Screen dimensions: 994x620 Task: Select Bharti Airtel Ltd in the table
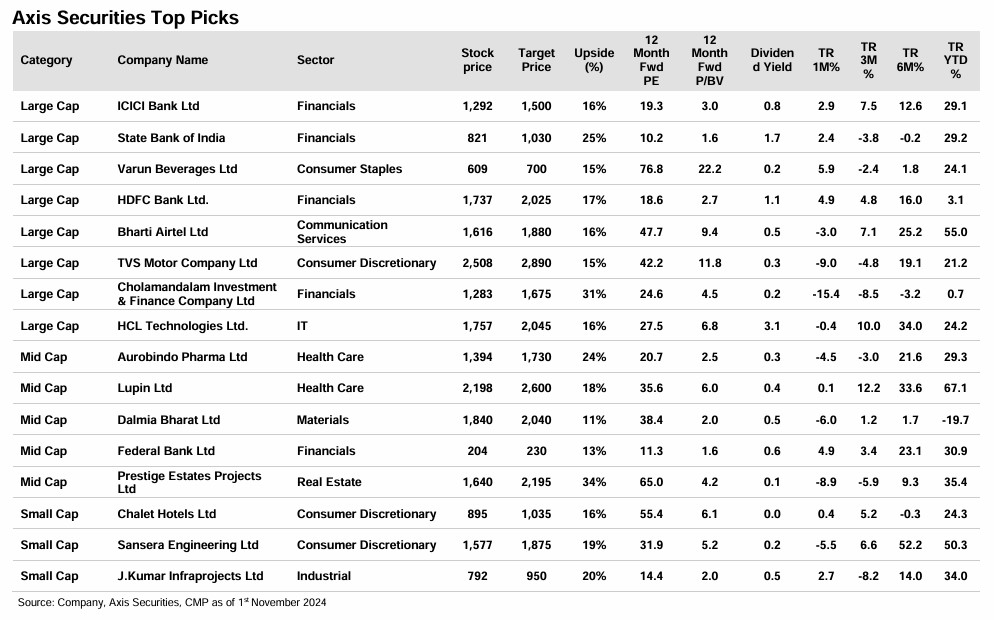click(x=163, y=232)
